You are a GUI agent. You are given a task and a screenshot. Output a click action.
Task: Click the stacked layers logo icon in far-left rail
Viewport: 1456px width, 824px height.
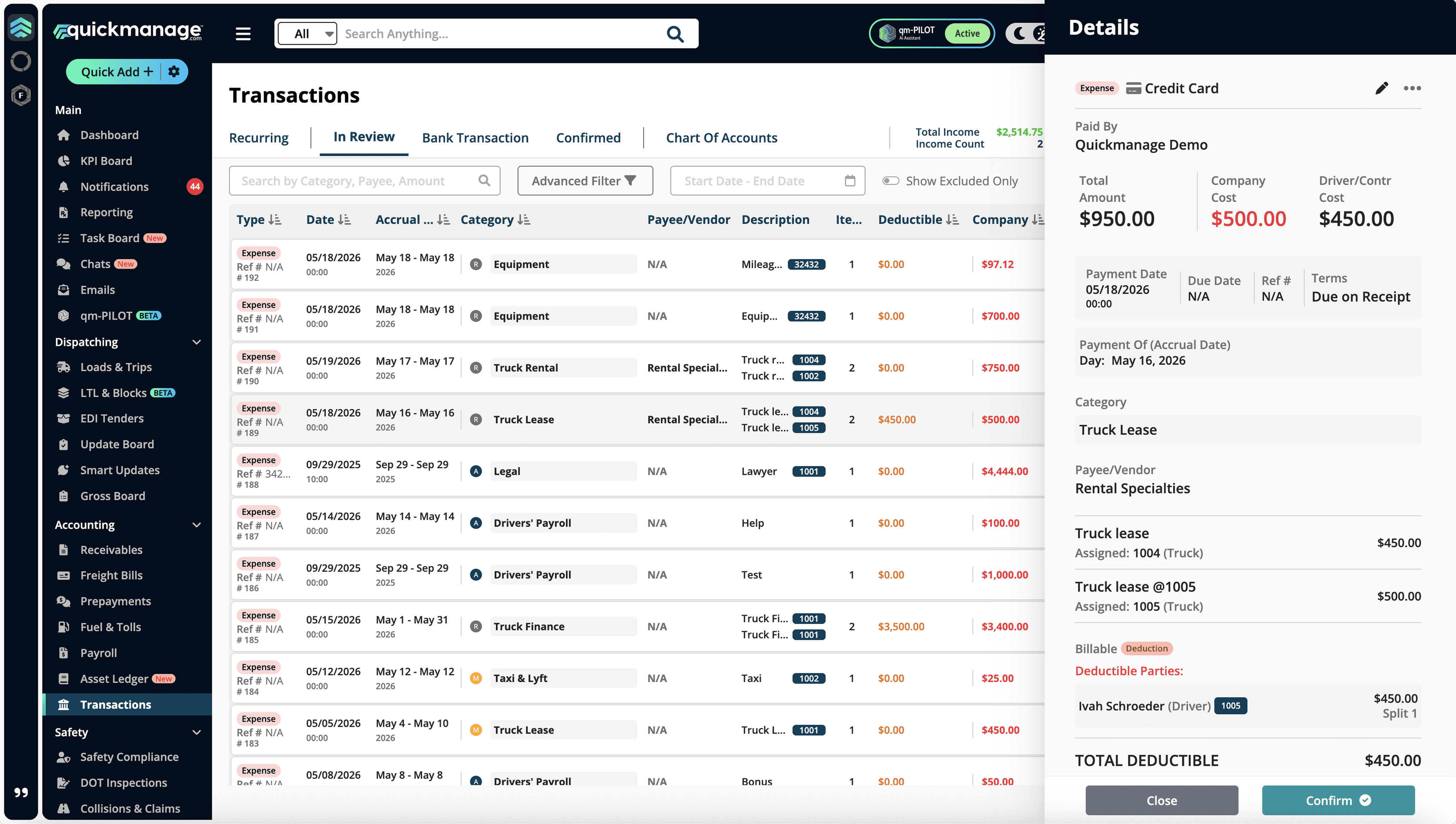pos(21,27)
